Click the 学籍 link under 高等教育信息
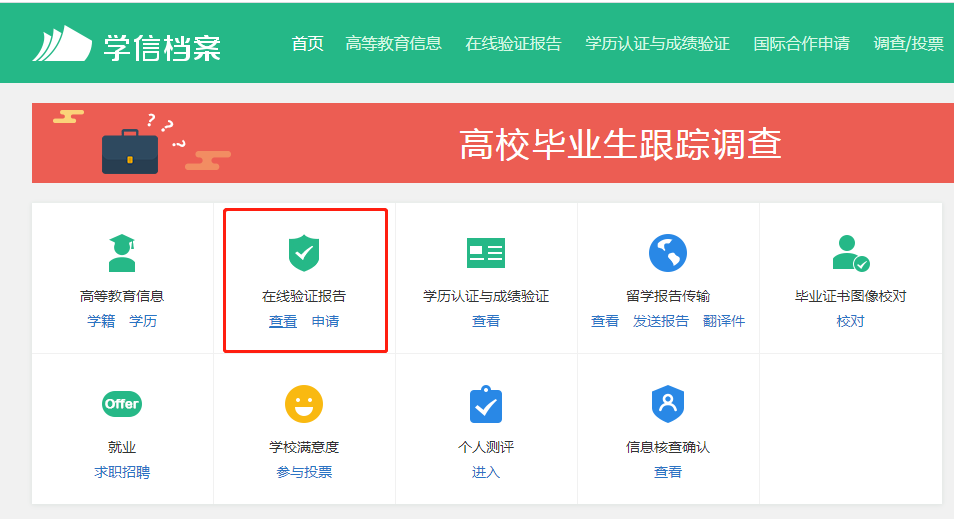 (x=101, y=321)
